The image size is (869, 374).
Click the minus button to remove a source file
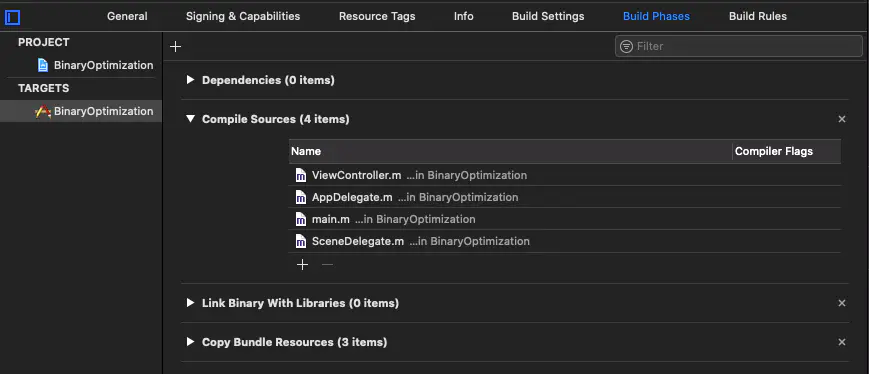(x=328, y=265)
